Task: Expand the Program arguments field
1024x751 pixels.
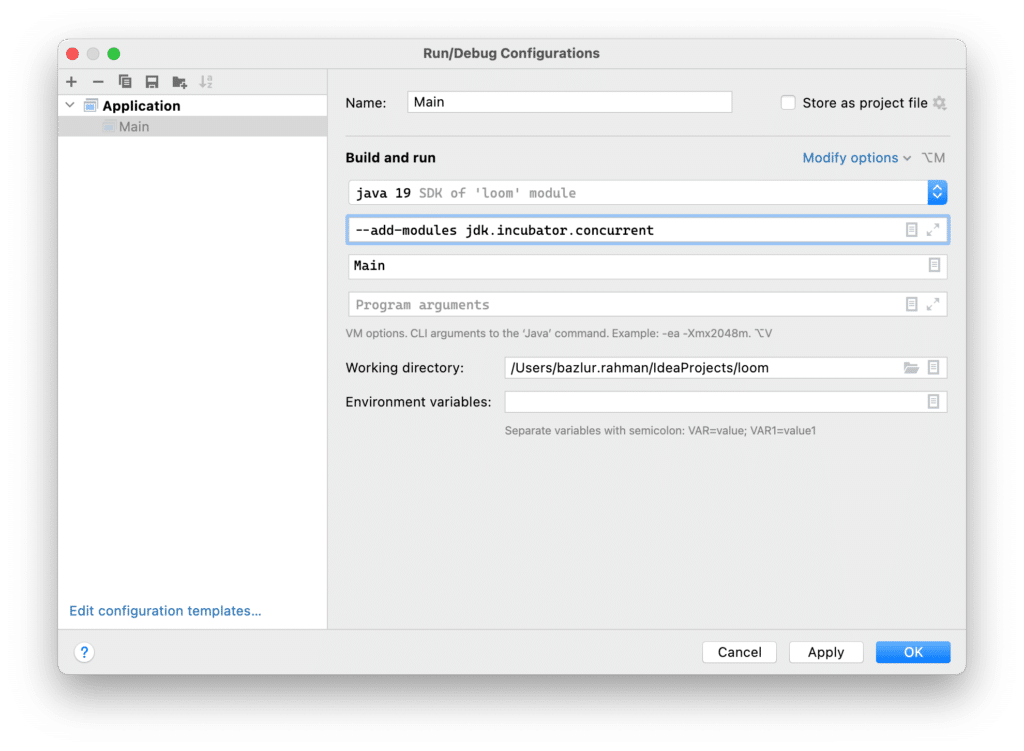Action: point(933,304)
